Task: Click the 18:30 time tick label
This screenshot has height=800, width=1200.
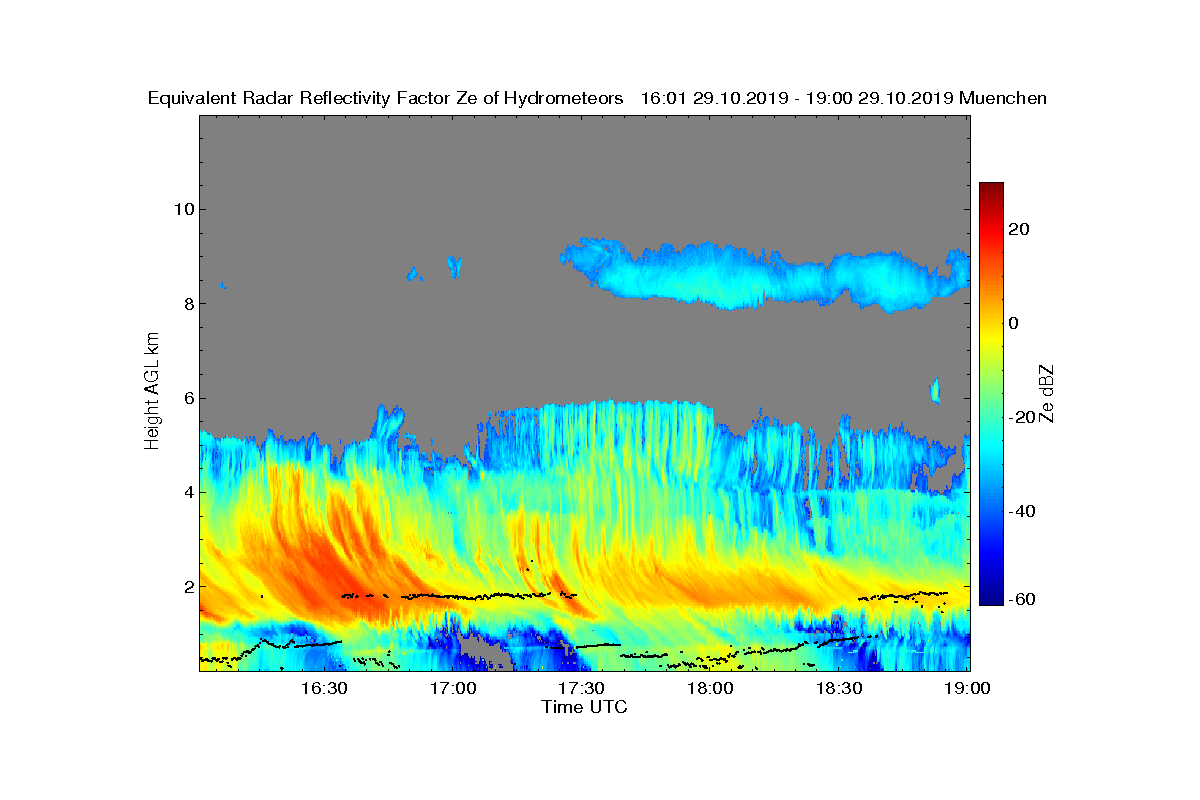Action: [x=839, y=688]
